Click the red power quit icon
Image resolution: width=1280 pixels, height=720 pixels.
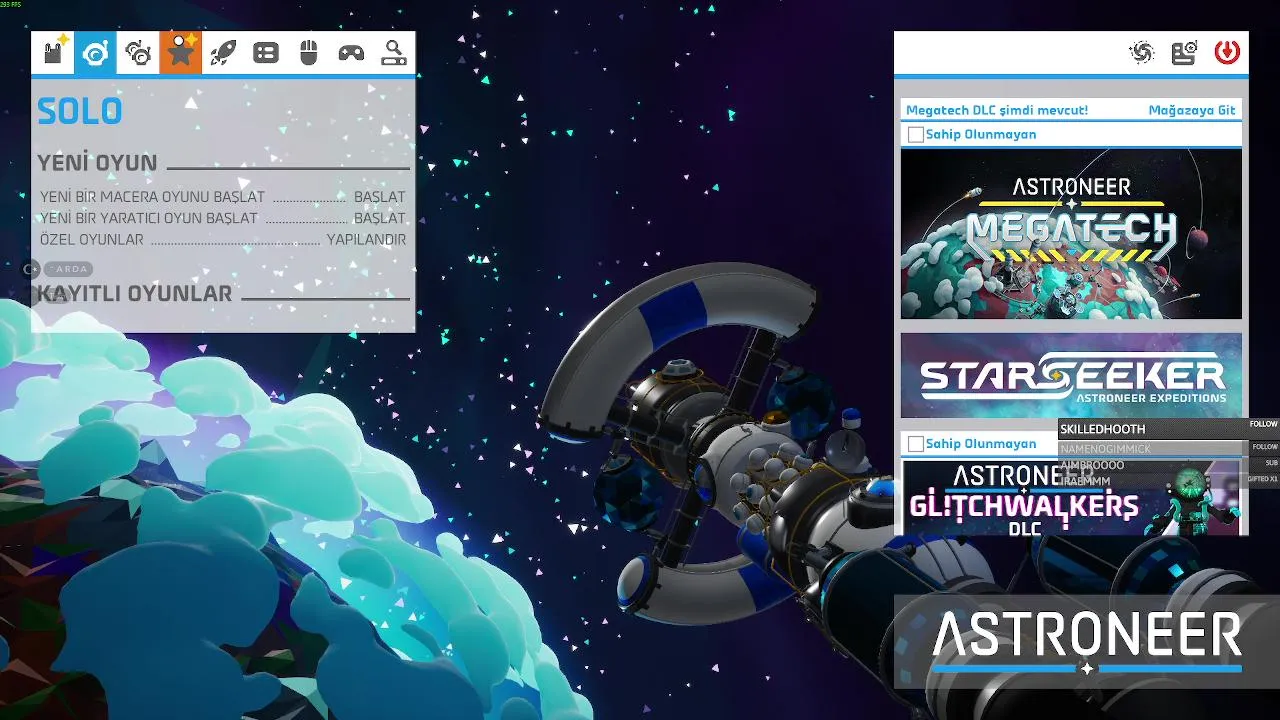pos(1227,53)
